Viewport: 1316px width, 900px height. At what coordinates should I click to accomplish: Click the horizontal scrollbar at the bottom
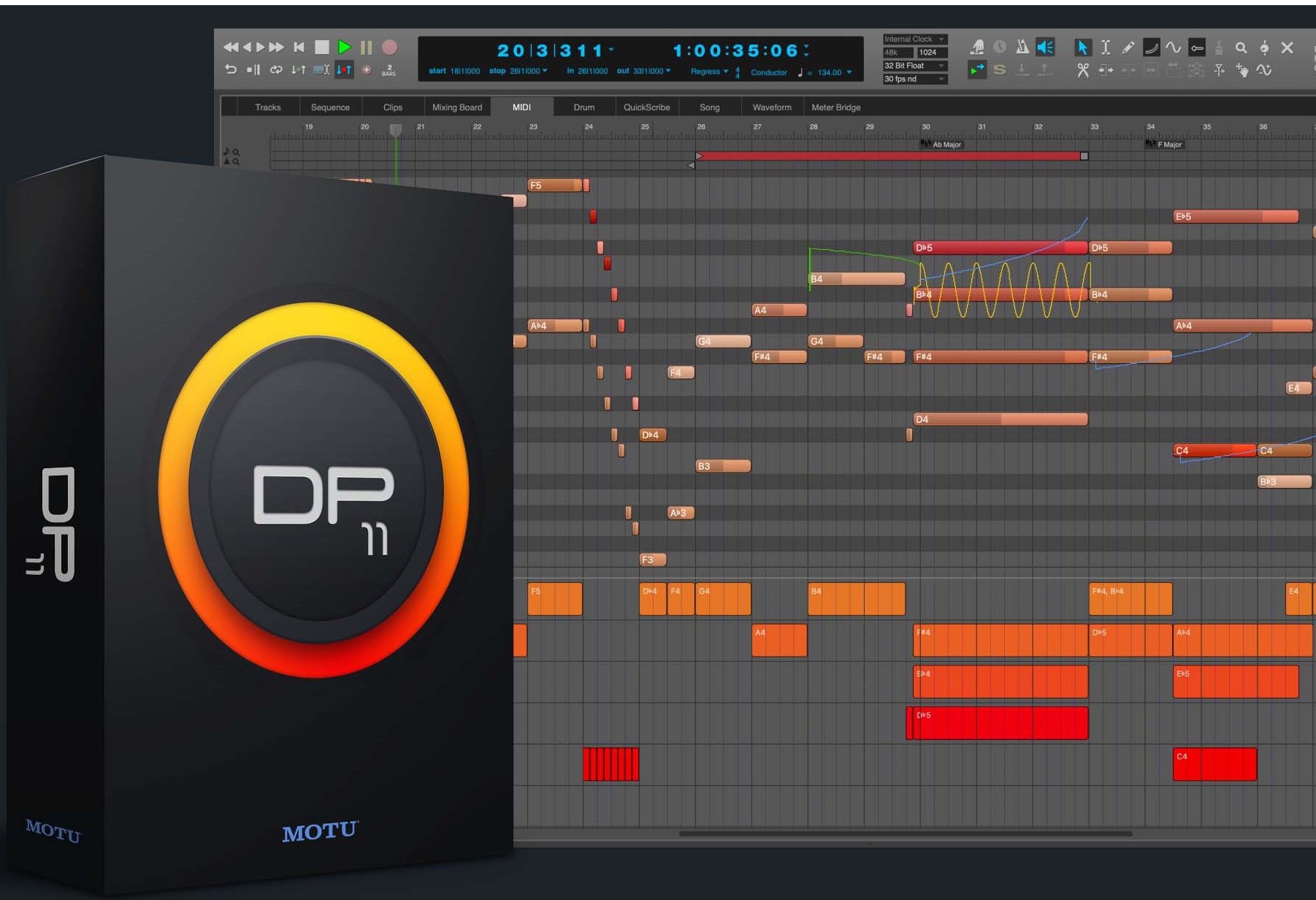coord(906,834)
